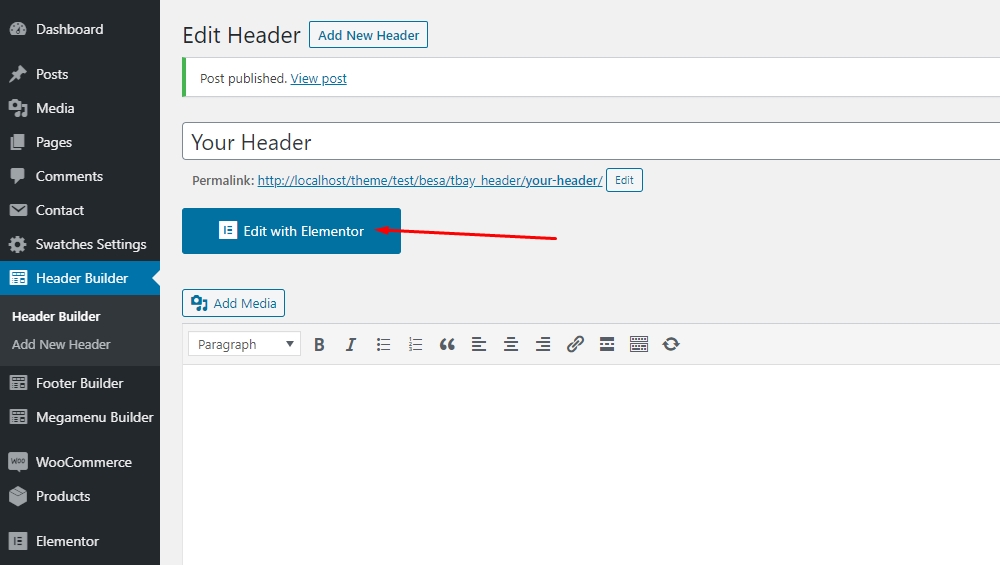The image size is (1000, 565).
Task: Expand the Footer Builder menu
Action: [x=79, y=383]
